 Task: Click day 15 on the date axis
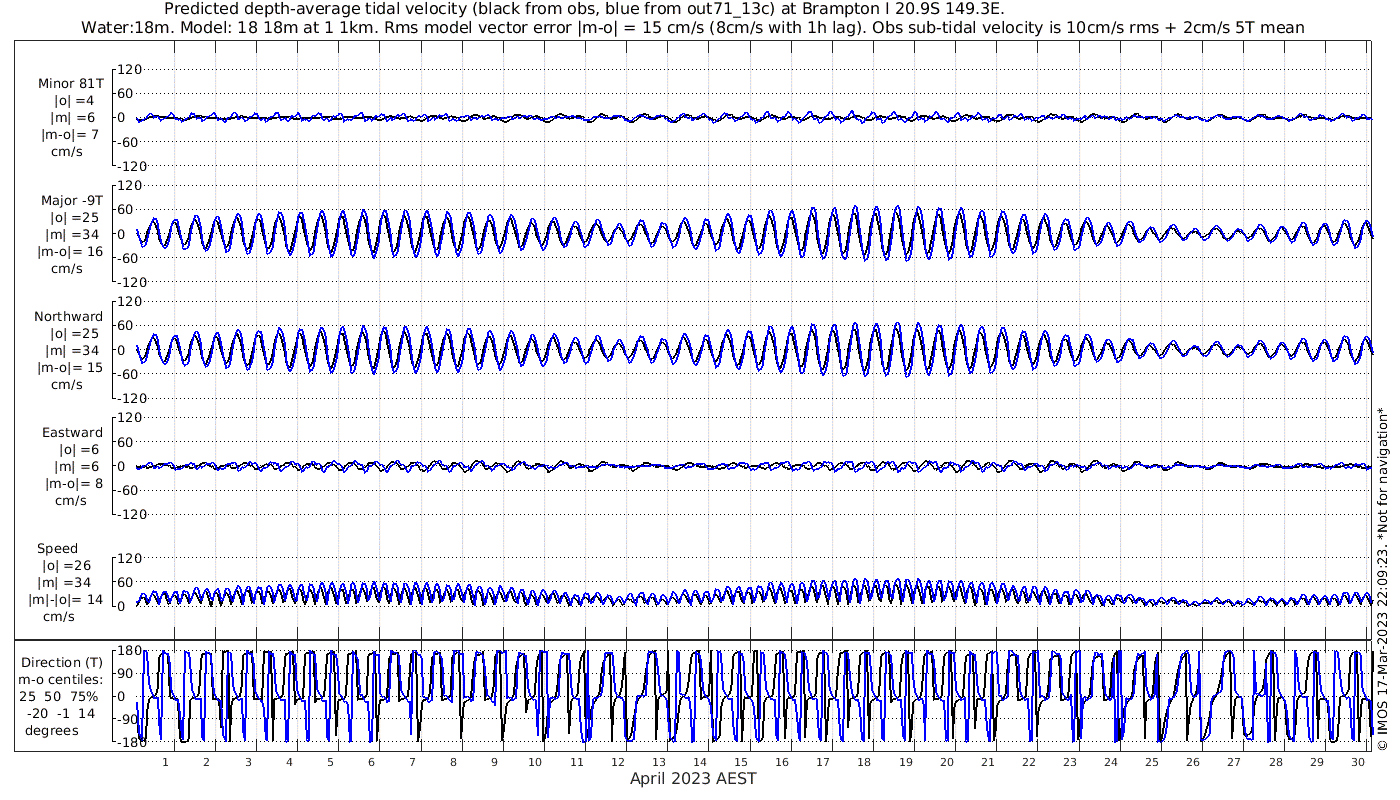point(741,761)
